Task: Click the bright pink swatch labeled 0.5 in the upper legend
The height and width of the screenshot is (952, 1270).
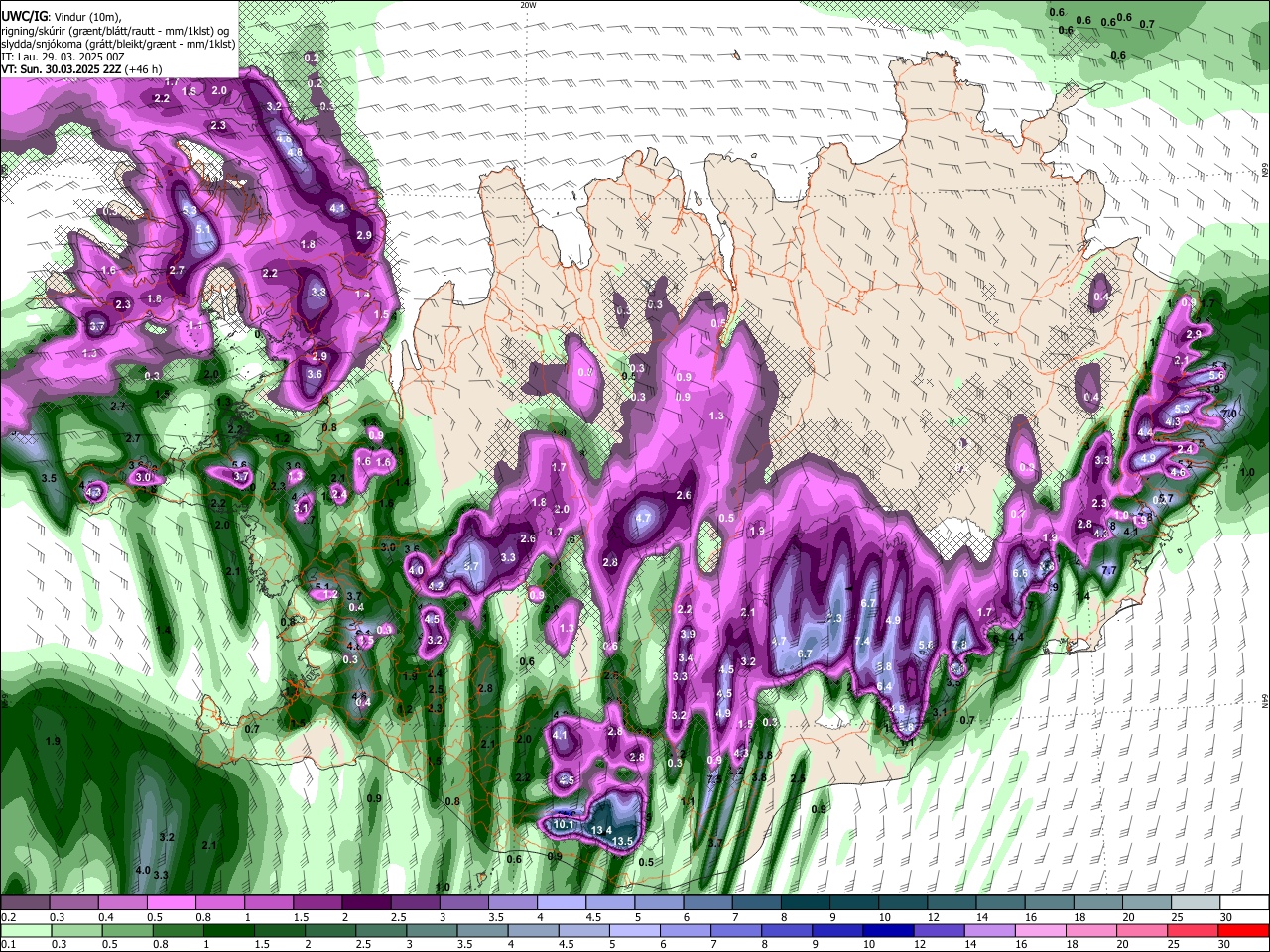Action: click(172, 903)
